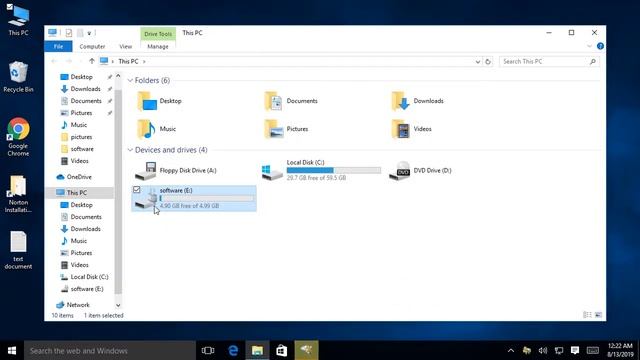Uncheck the software (E:) item checkbox
This screenshot has height=360, width=640.
[x=137, y=190]
